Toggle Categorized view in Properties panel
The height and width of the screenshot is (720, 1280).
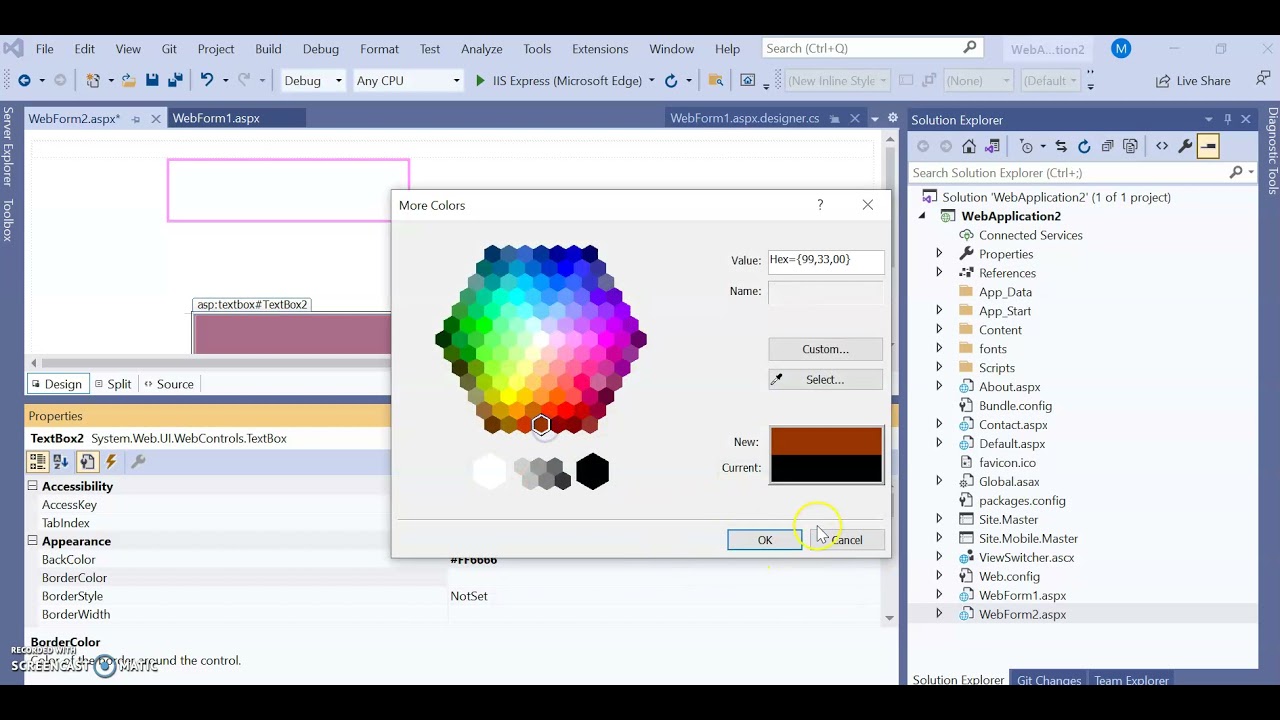point(37,462)
